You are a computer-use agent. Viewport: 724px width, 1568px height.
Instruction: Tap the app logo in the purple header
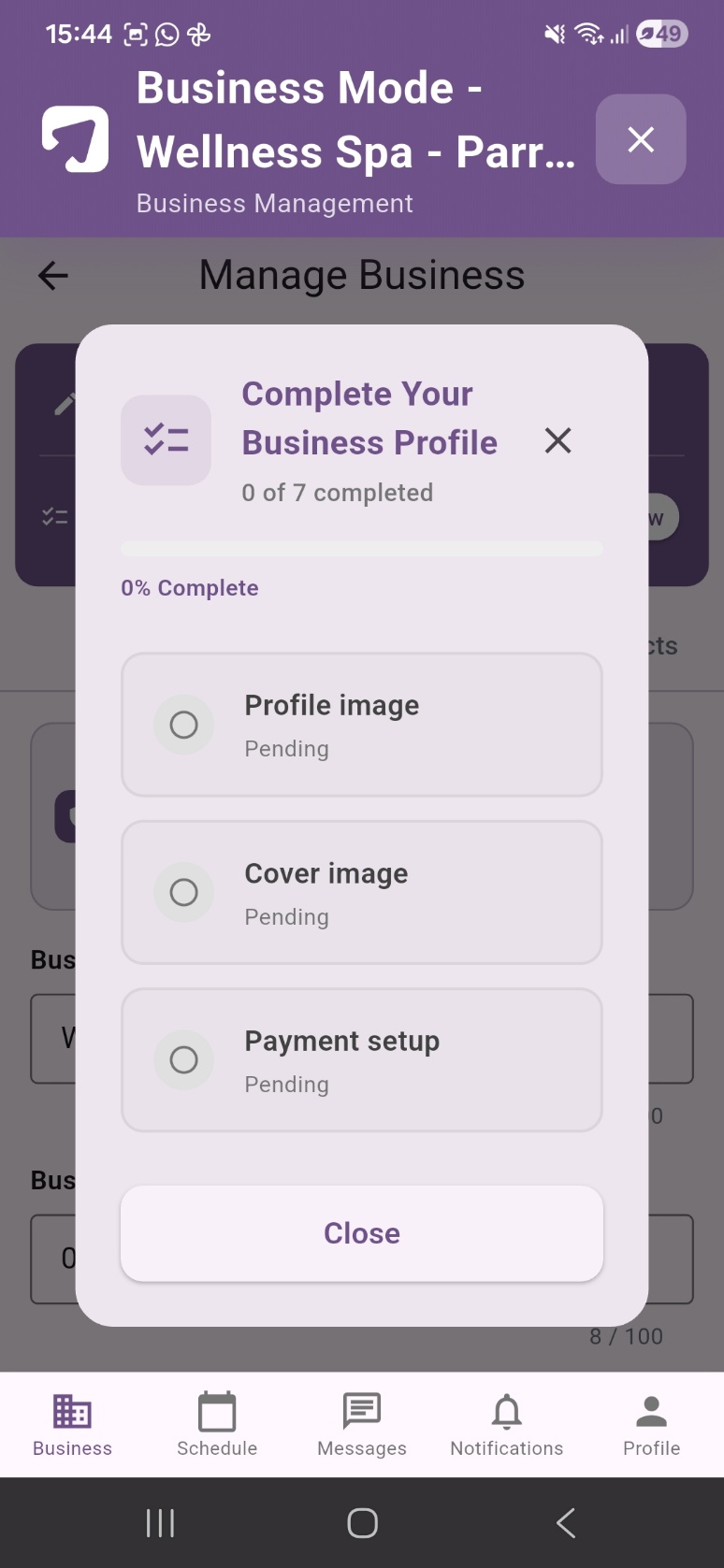coord(76,139)
